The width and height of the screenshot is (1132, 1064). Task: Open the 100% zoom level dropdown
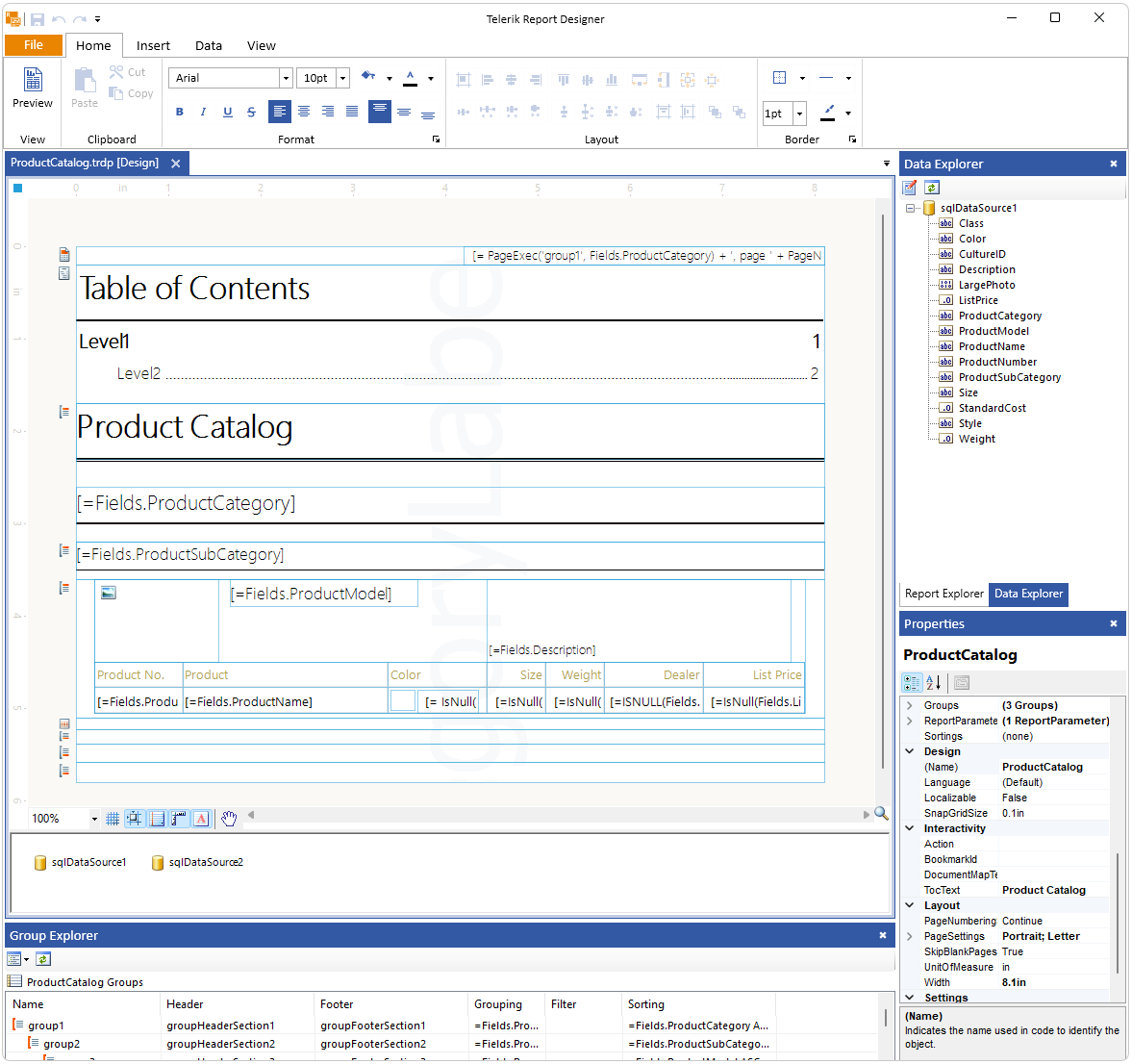click(94, 819)
